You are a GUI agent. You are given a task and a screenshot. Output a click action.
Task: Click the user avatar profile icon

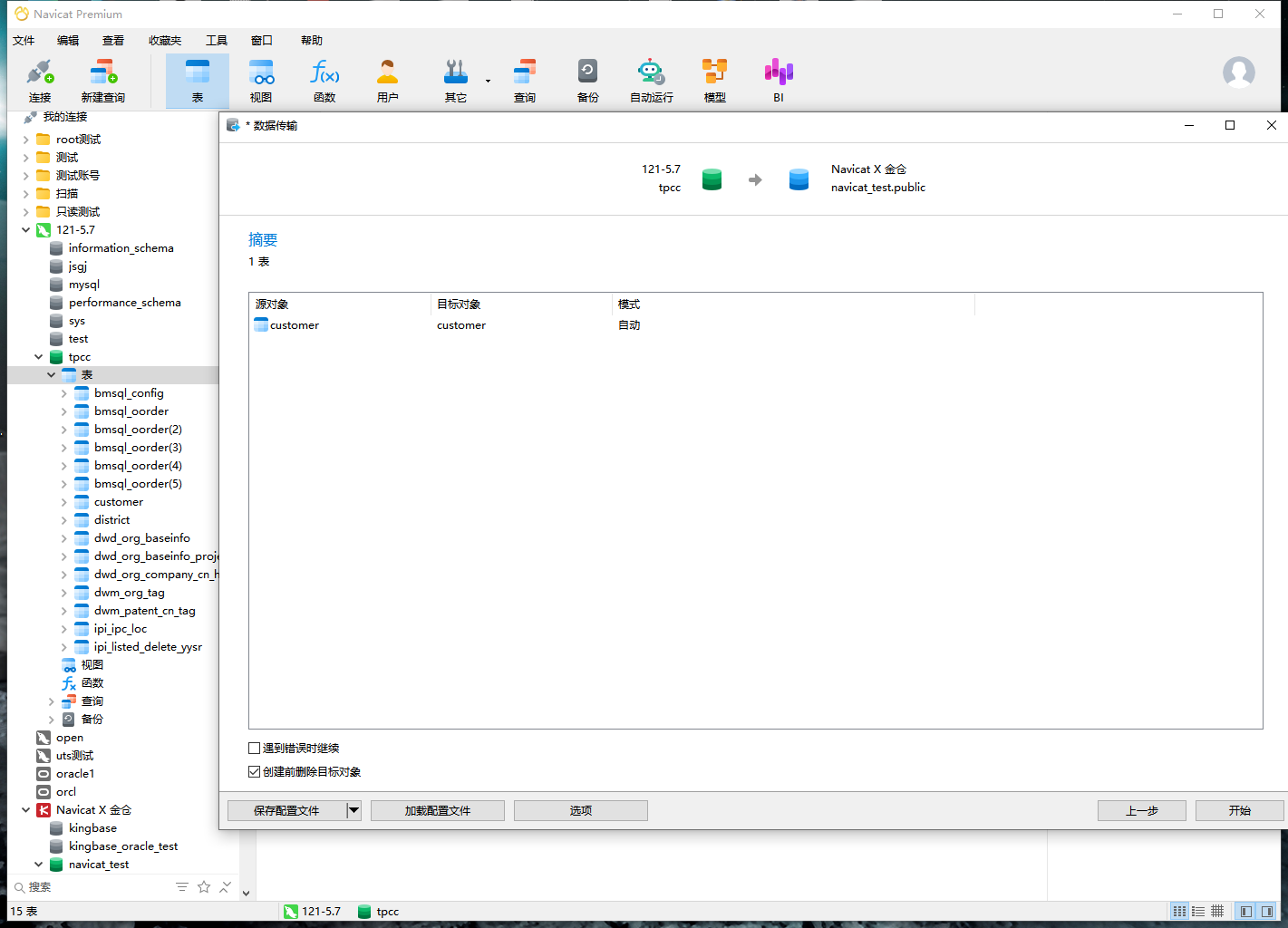1239,72
